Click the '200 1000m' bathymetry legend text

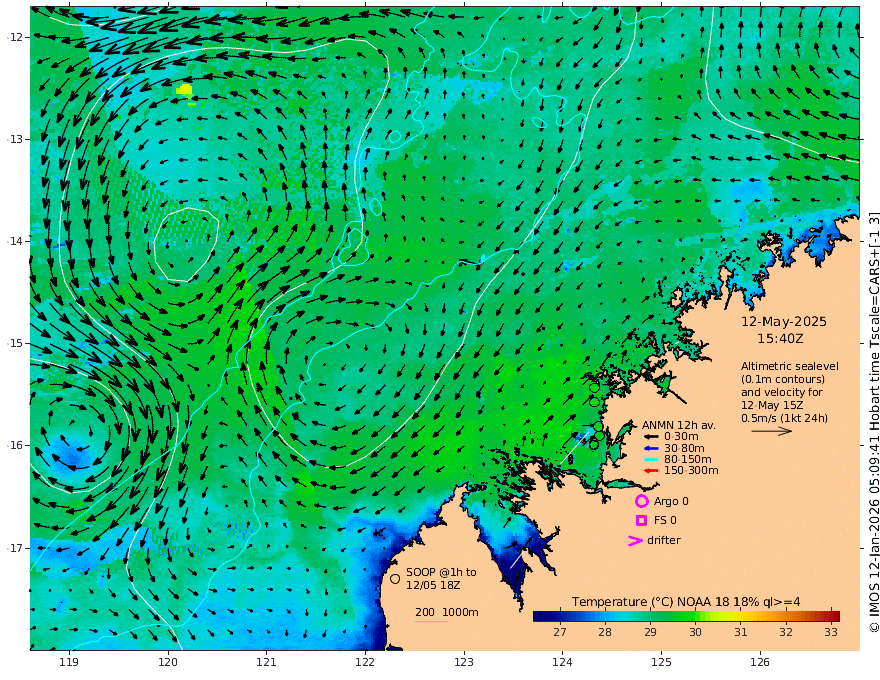click(x=447, y=612)
